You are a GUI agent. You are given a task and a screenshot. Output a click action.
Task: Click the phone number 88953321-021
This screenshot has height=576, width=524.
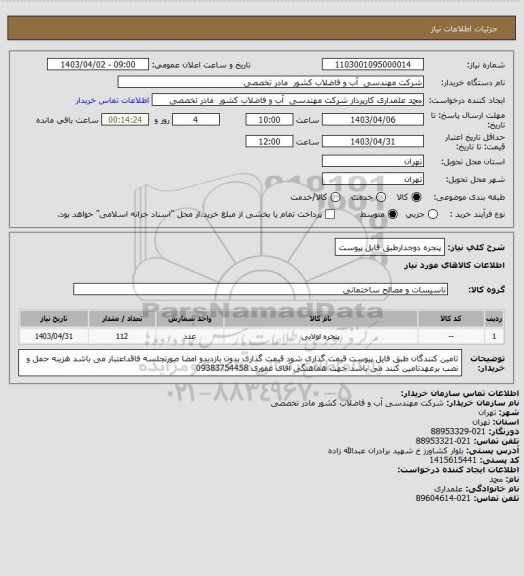point(443,441)
